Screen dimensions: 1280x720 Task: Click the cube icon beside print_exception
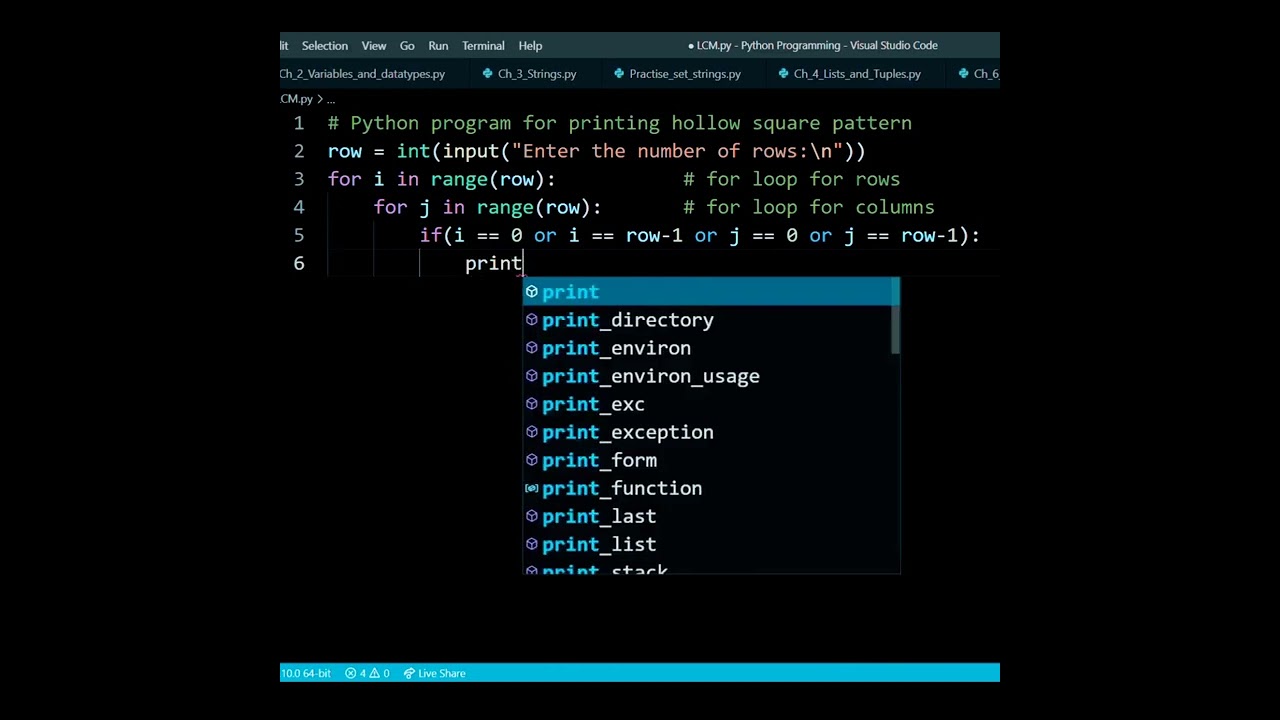(532, 432)
